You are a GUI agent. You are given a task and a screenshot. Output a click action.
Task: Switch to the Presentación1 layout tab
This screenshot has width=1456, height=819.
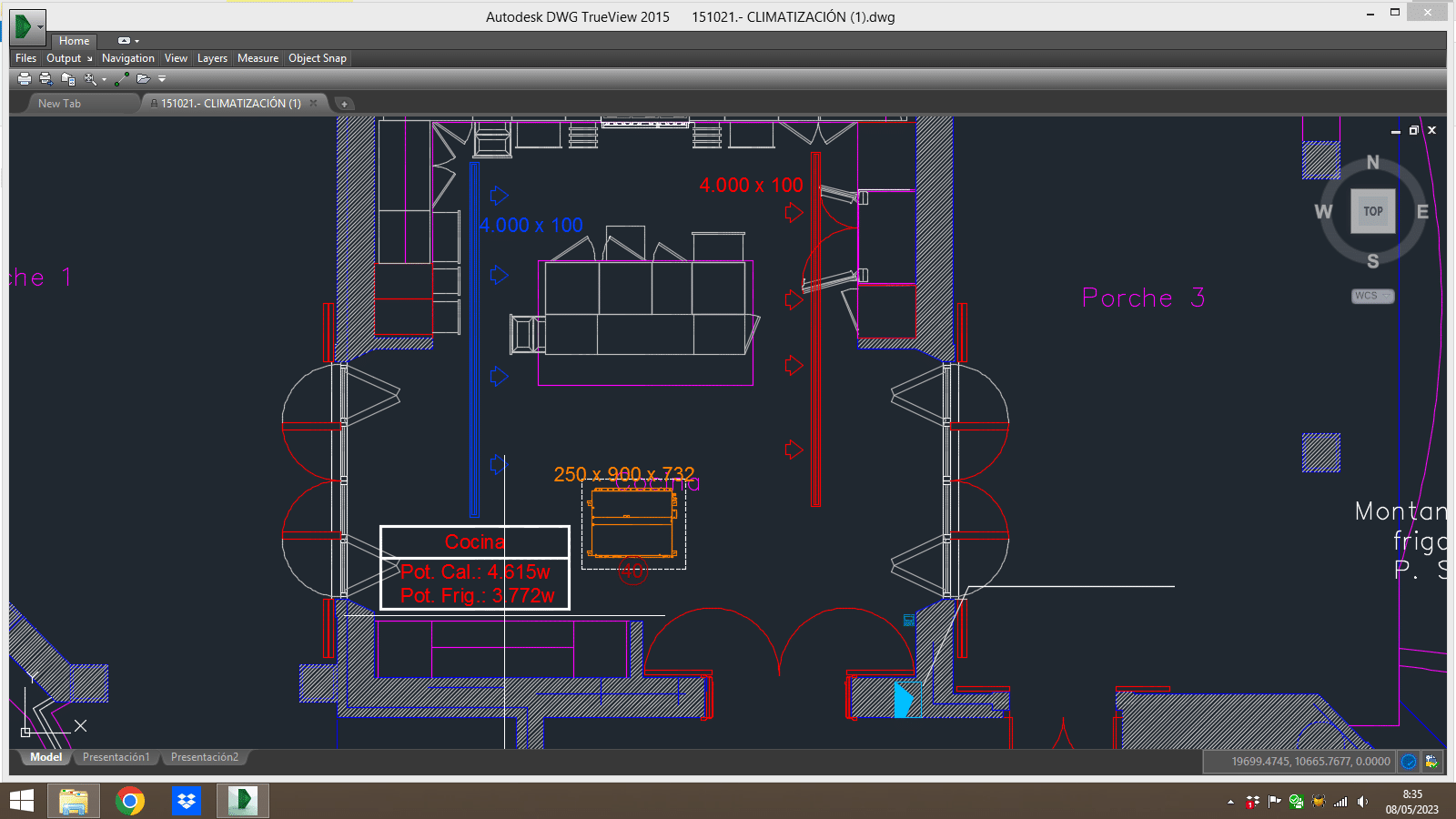pyautogui.click(x=116, y=757)
